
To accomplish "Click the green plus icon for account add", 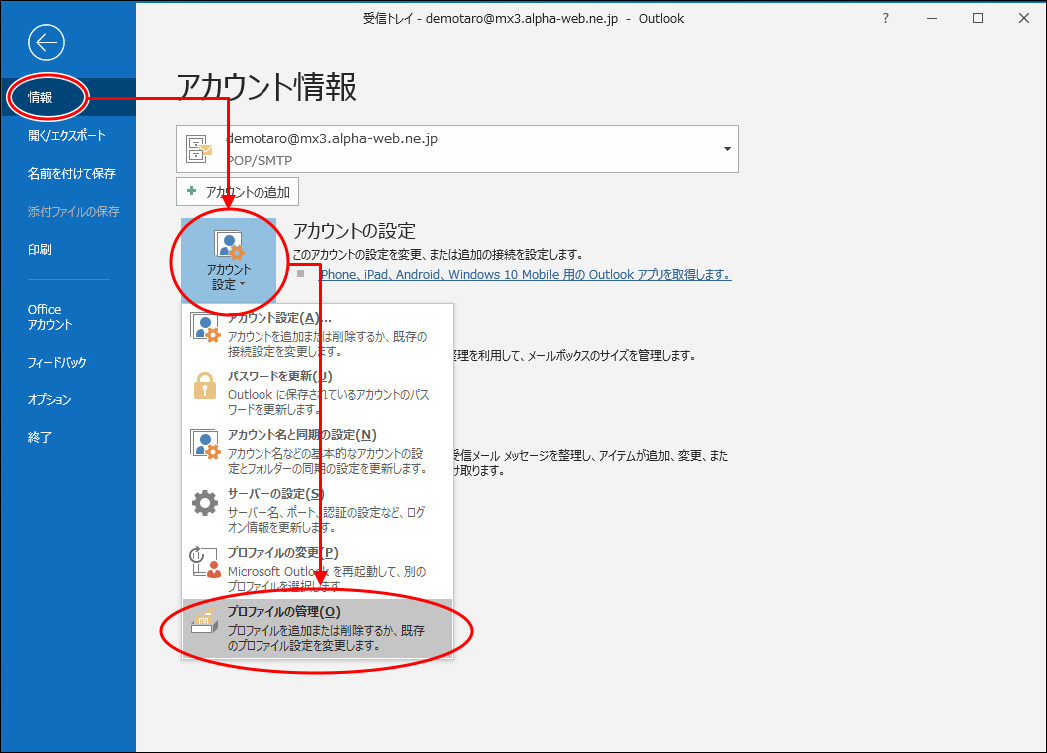I will 192,192.
